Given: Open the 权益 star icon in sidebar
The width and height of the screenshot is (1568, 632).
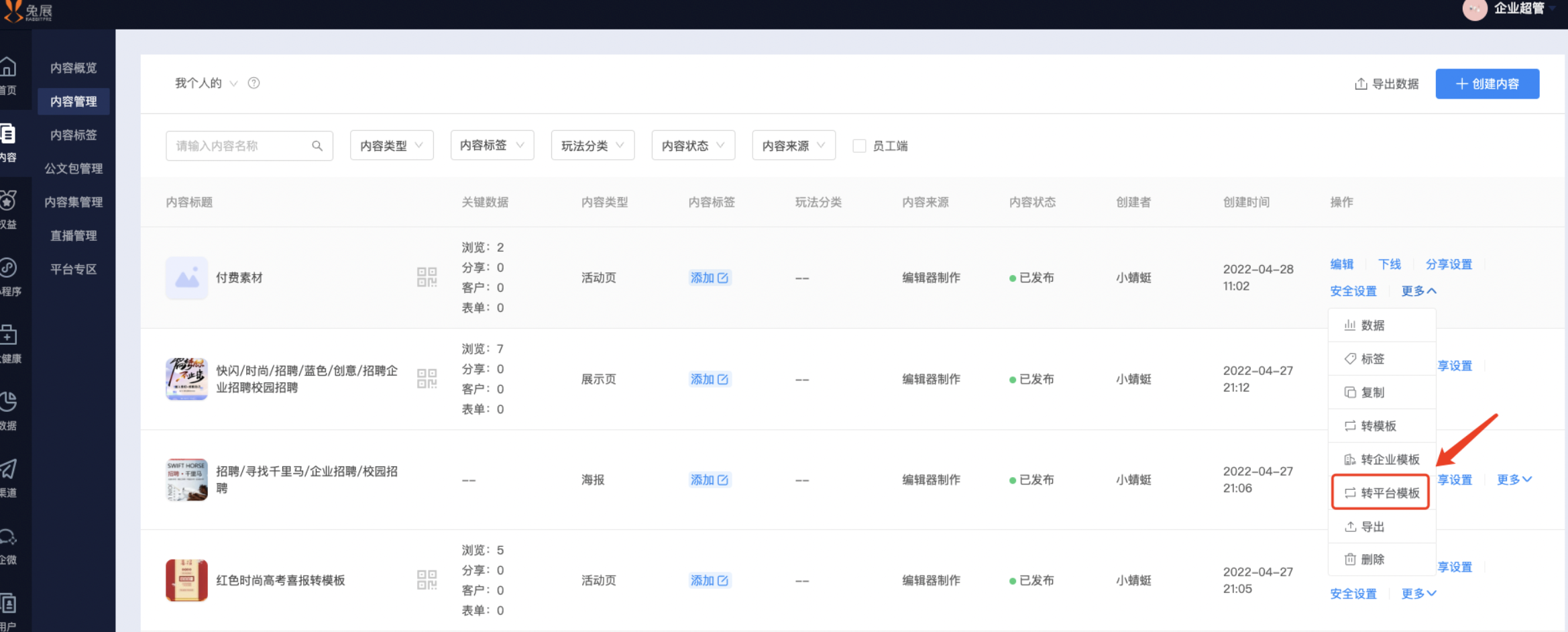Looking at the screenshot, I should [x=7, y=201].
